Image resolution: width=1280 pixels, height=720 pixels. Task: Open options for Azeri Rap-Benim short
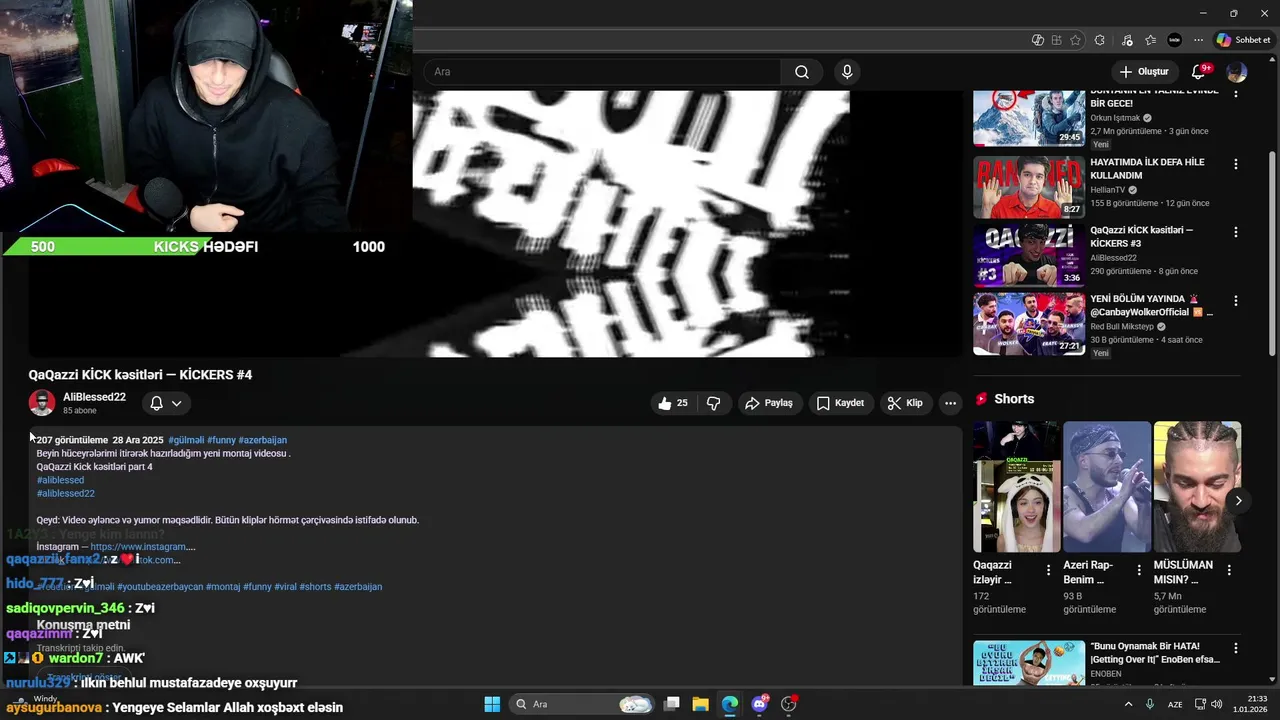(1138, 570)
